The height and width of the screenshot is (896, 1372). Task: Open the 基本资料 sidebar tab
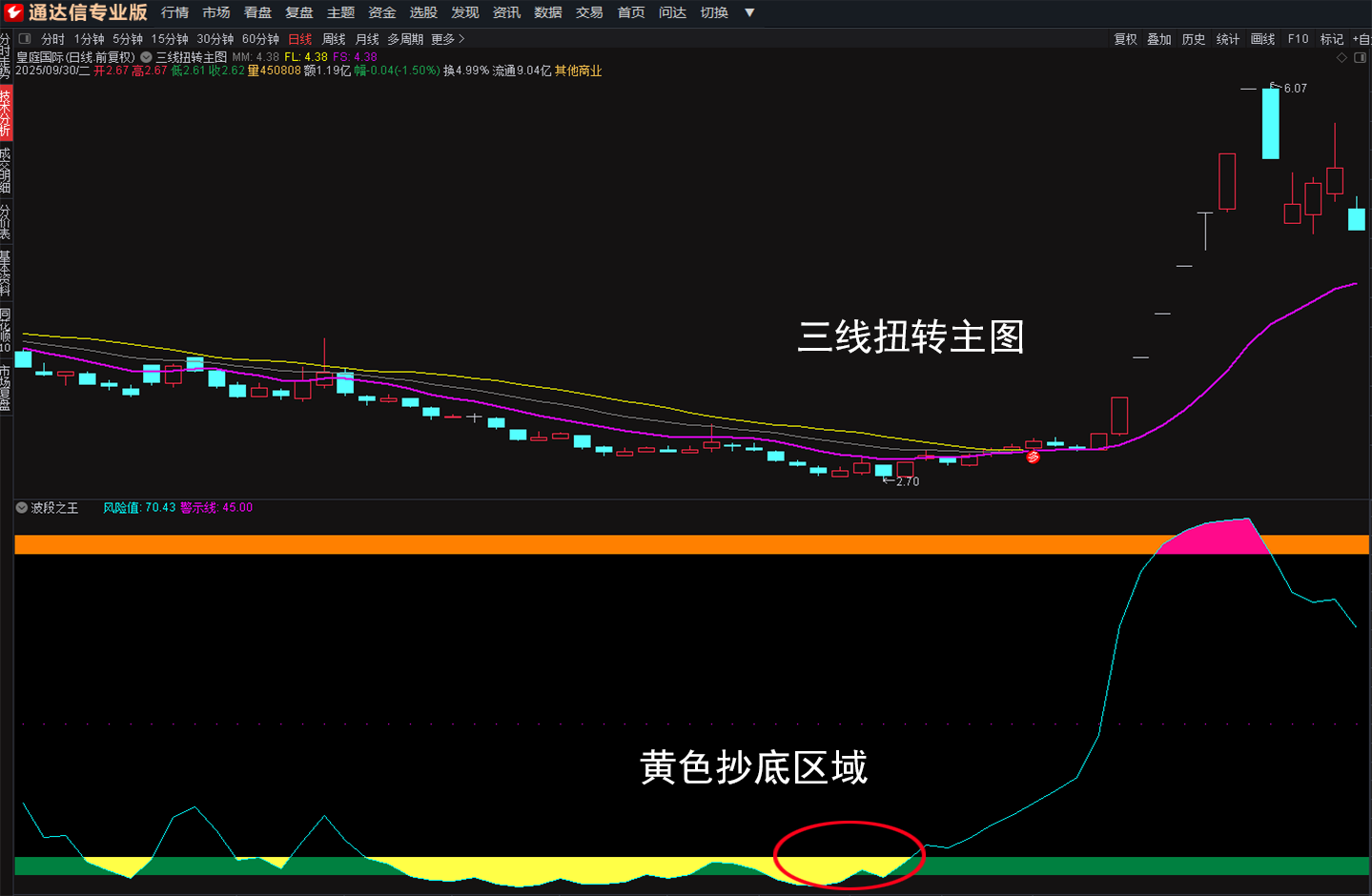6,273
